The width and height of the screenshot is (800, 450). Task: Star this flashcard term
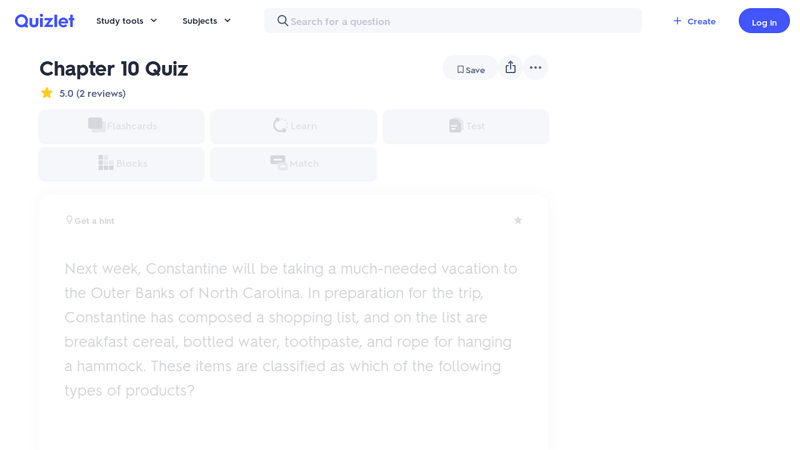(518, 220)
